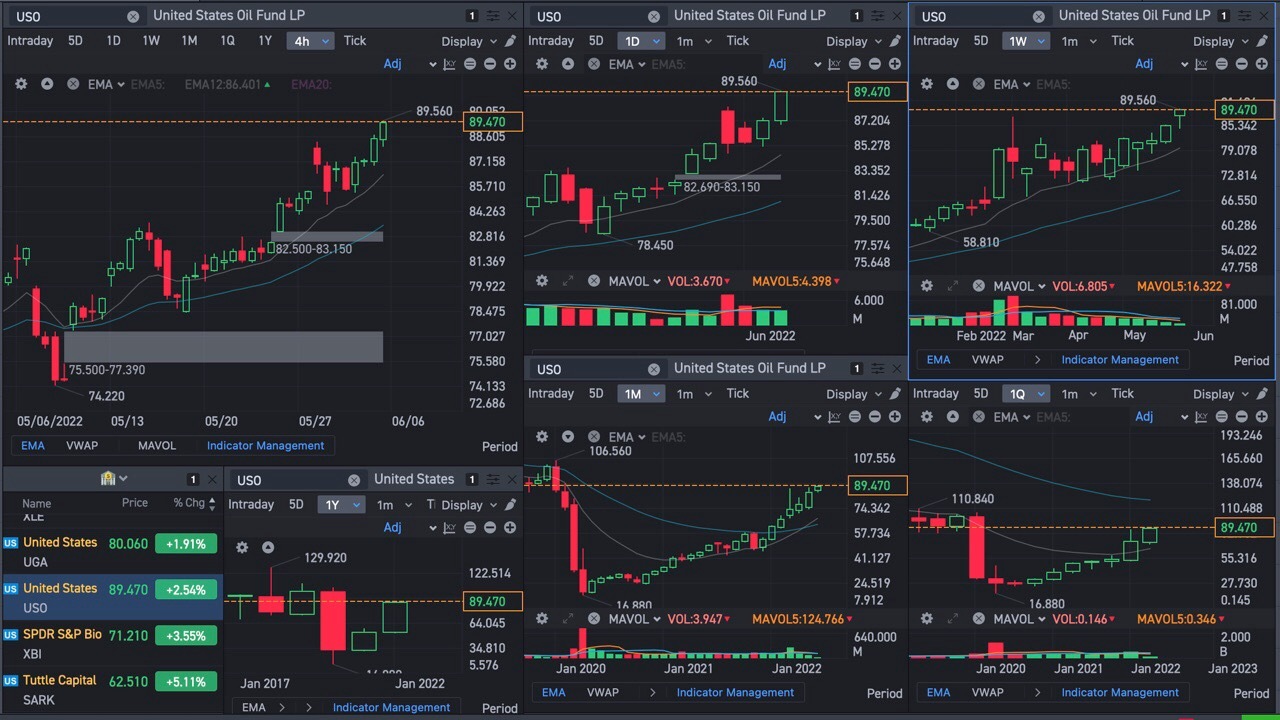Click the drawing brush icon in the 4h chart

tap(511, 41)
